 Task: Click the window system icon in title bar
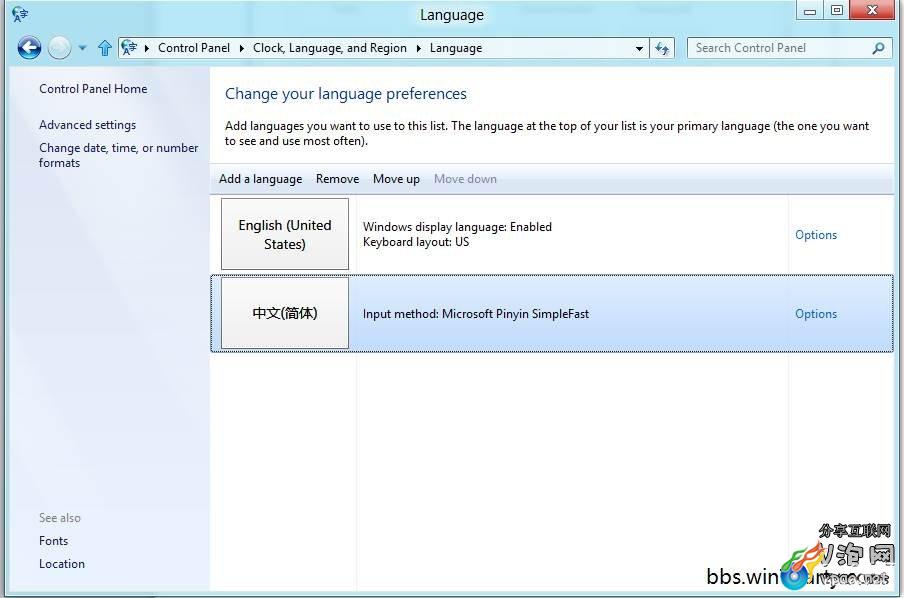tap(20, 14)
